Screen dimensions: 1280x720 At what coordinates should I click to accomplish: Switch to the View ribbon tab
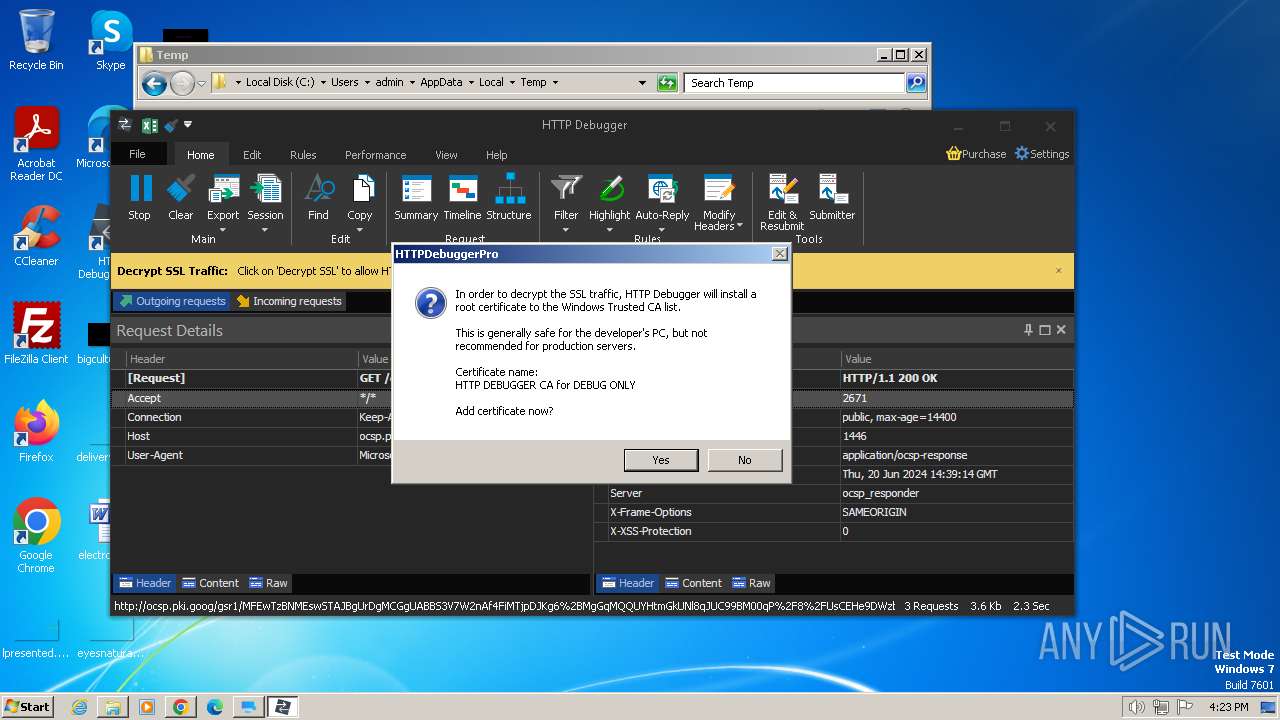click(446, 155)
